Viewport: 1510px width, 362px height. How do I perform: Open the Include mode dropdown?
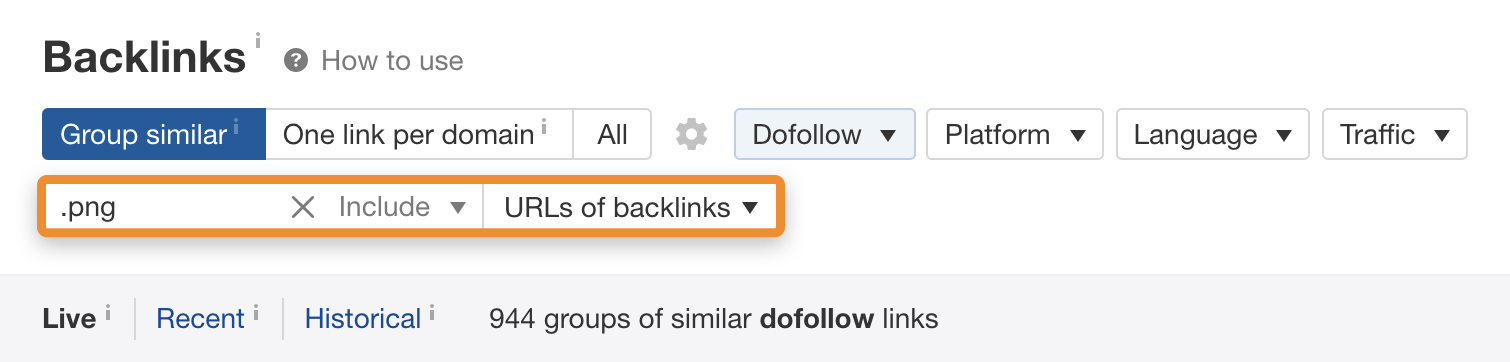tap(403, 207)
